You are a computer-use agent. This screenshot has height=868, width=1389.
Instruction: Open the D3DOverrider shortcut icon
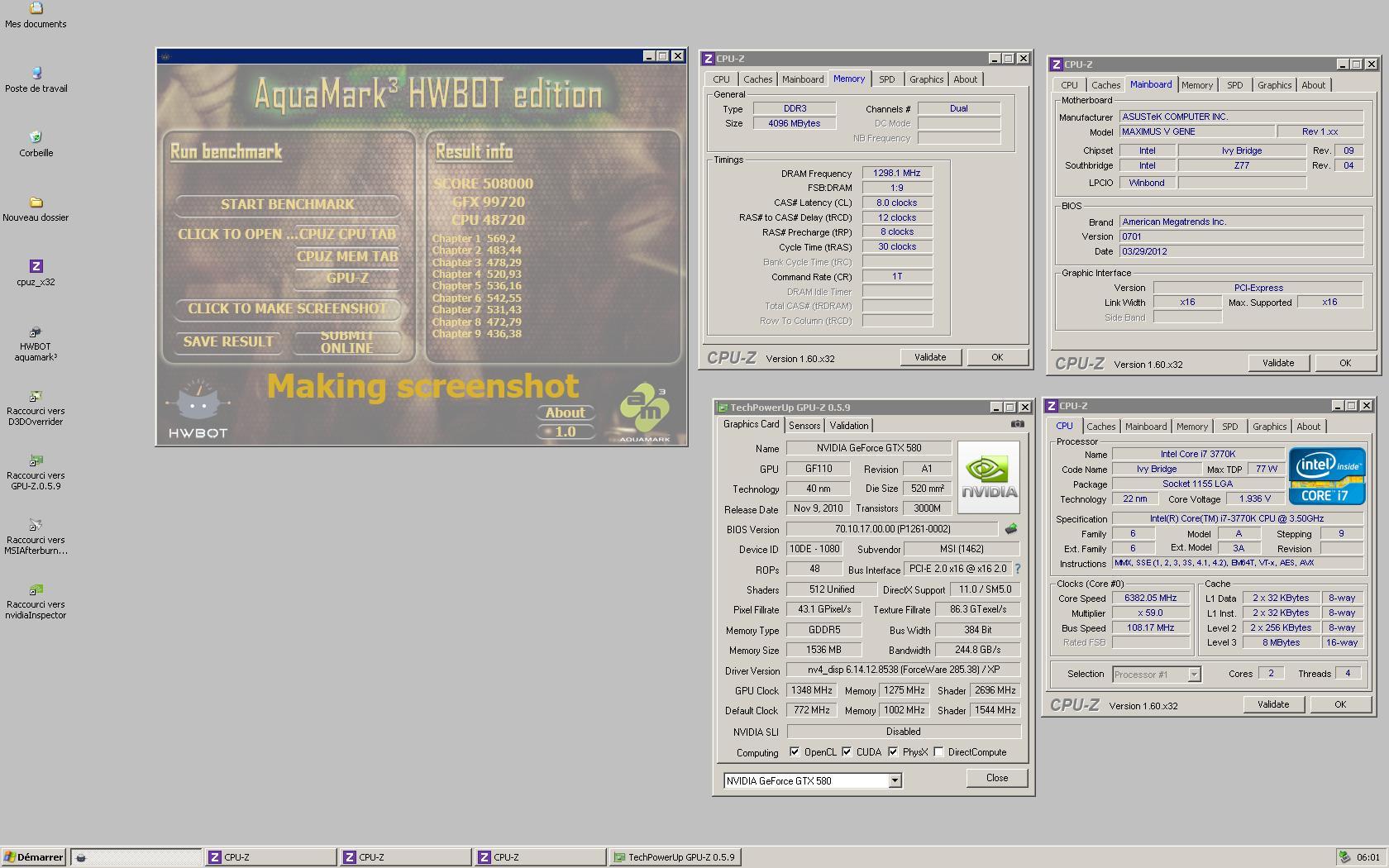tap(36, 396)
